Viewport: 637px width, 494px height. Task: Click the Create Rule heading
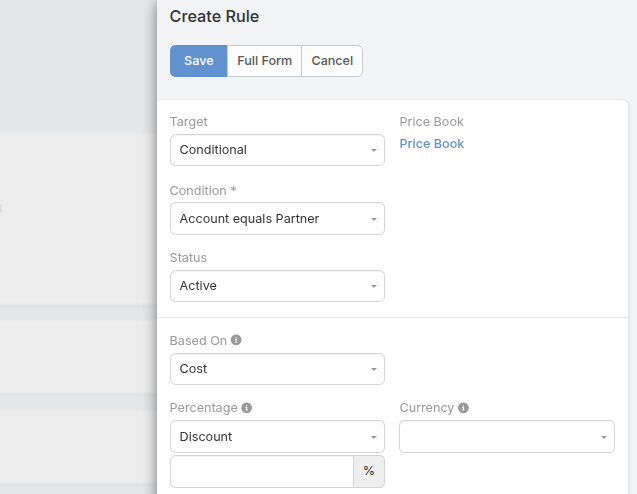tap(214, 16)
